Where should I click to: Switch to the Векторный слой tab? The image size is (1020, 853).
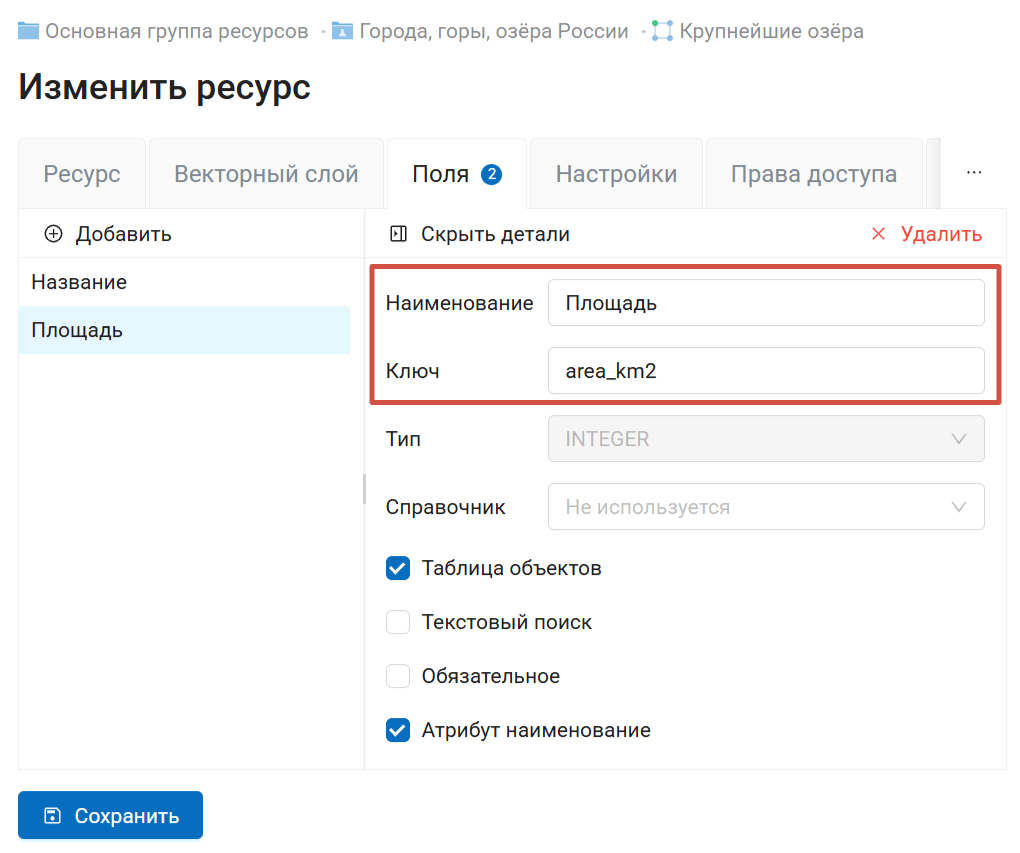(266, 174)
